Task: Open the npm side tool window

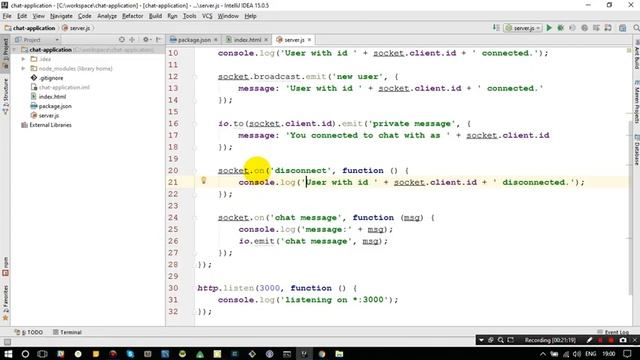Action: point(5,267)
